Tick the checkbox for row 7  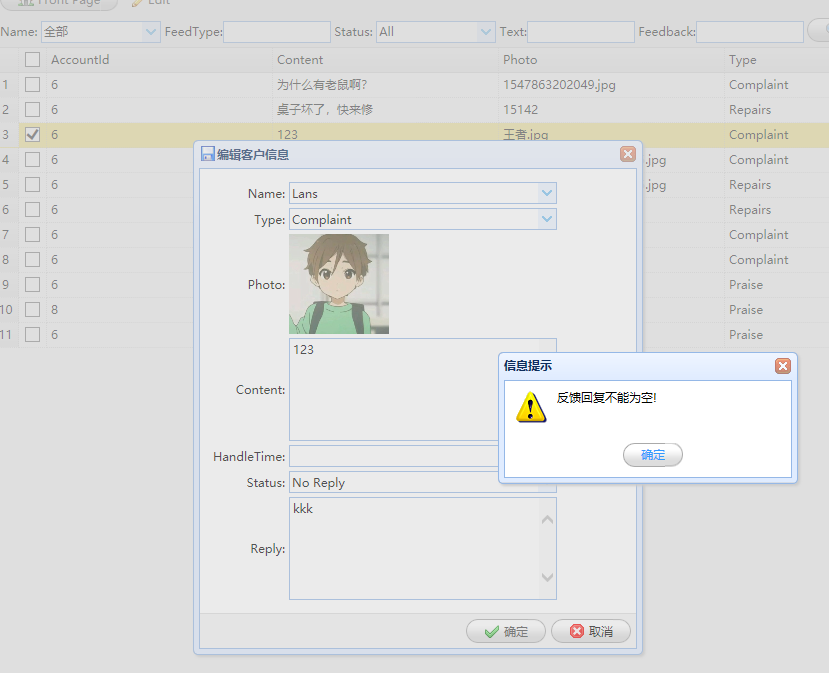(x=32, y=235)
